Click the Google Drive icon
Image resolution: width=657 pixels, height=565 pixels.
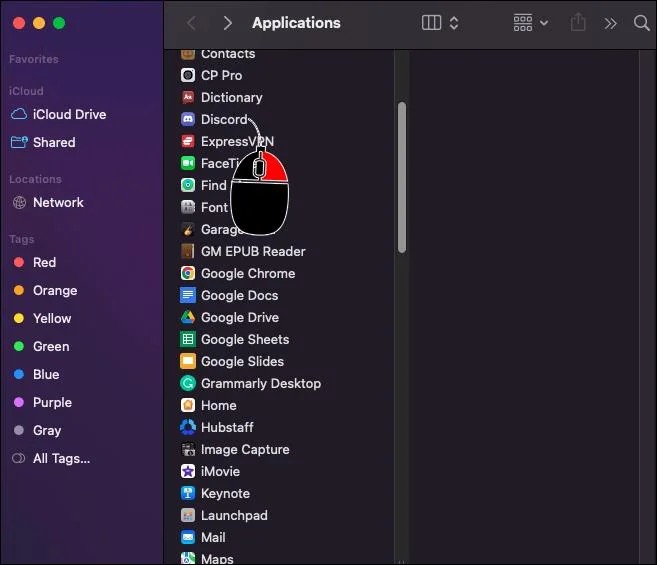point(187,317)
